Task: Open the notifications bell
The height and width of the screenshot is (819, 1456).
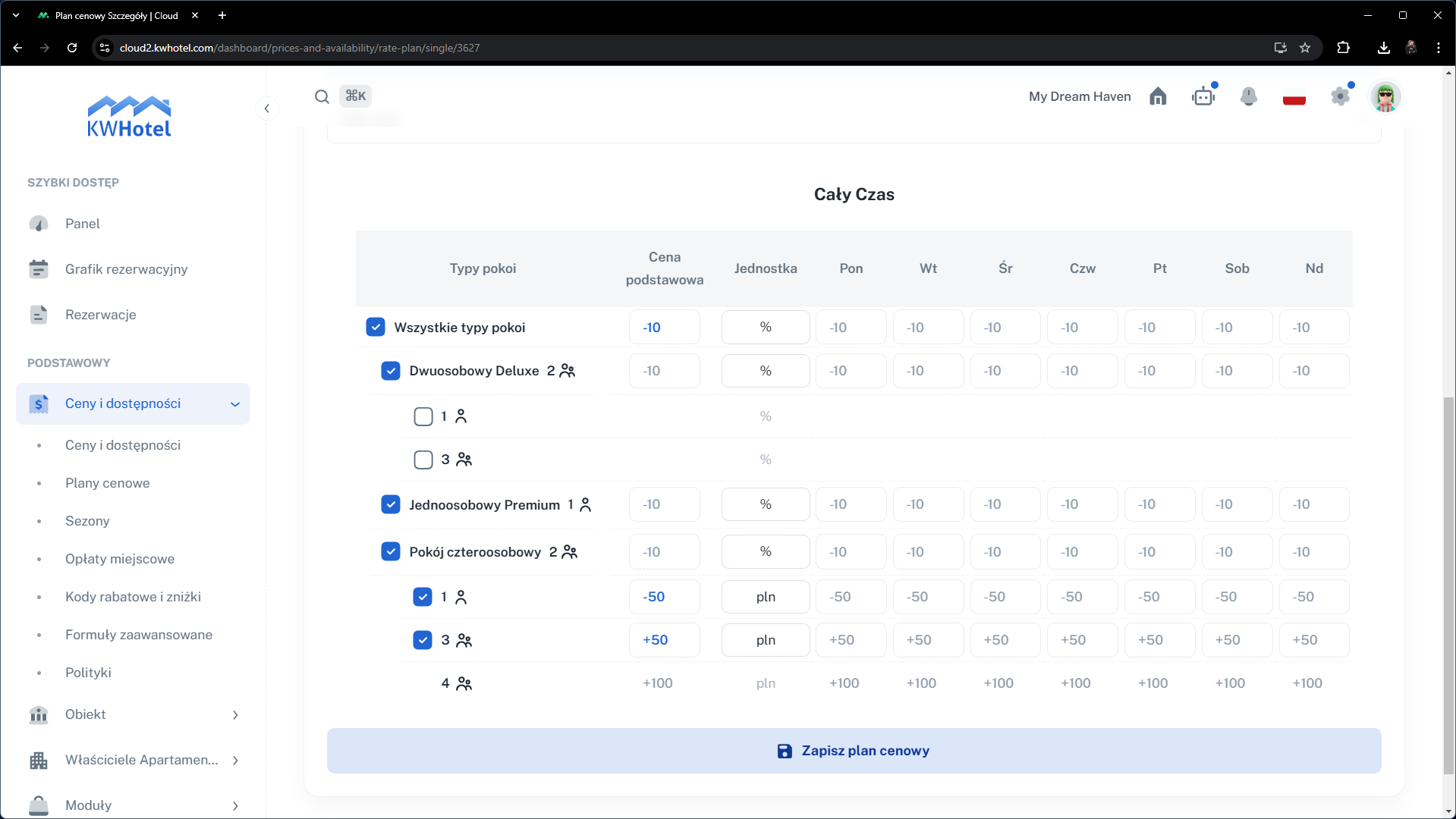Action: point(1248,96)
